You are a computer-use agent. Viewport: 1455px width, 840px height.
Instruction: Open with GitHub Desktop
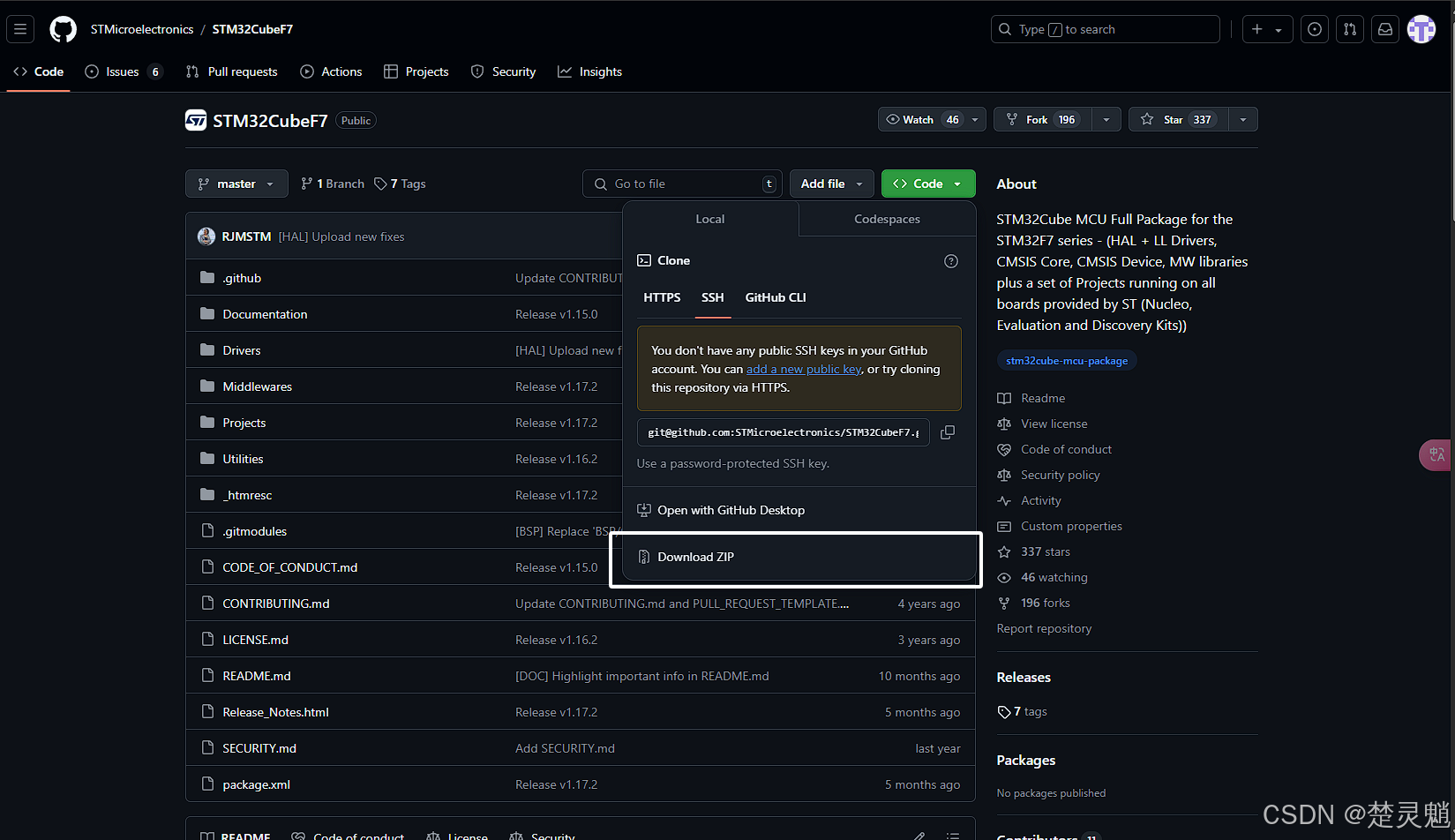tap(799, 510)
